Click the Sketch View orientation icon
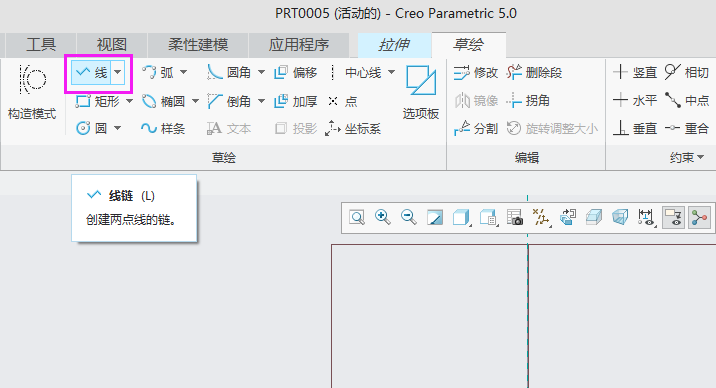The height and width of the screenshot is (388, 716). click(x=568, y=218)
